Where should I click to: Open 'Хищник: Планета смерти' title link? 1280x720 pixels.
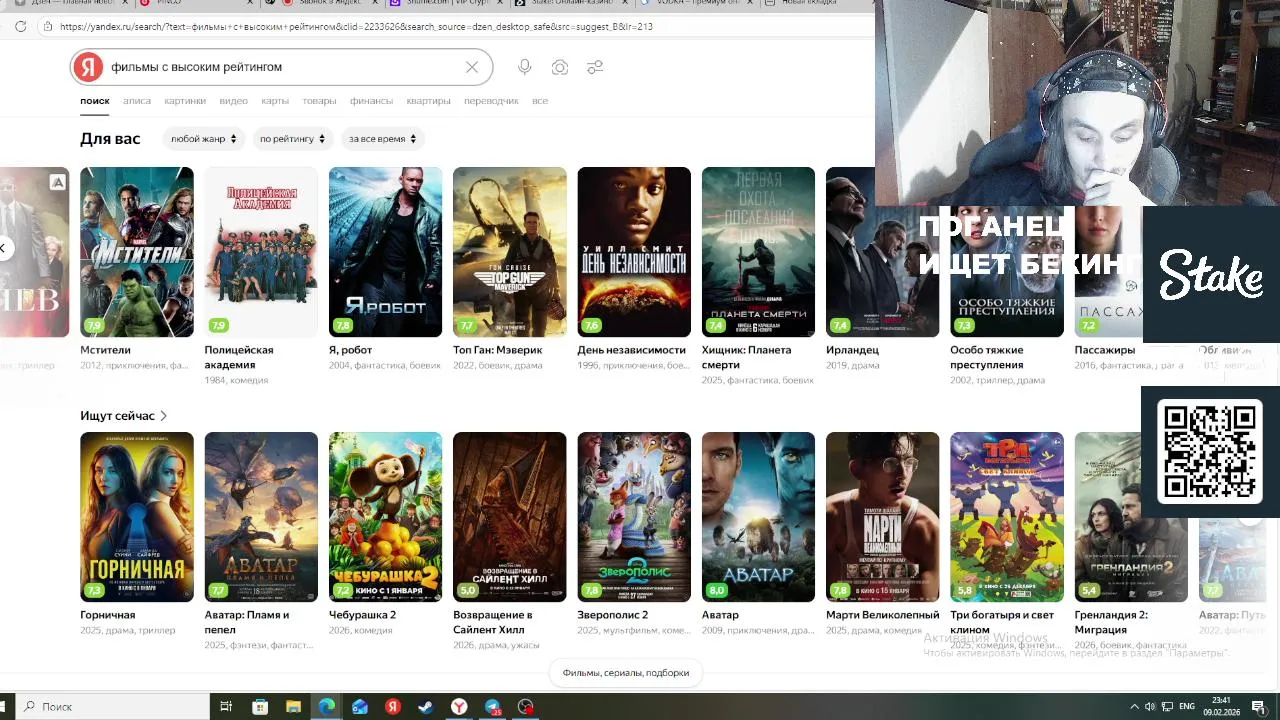pyautogui.click(x=746, y=357)
